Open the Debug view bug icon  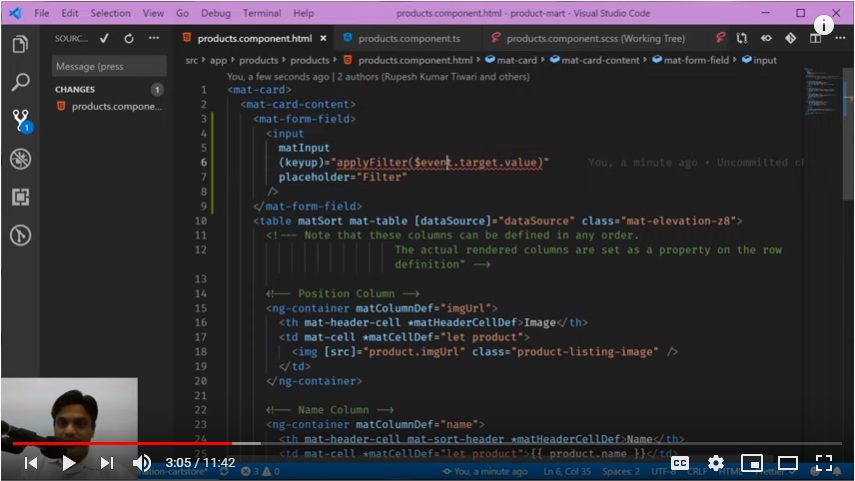(20, 159)
